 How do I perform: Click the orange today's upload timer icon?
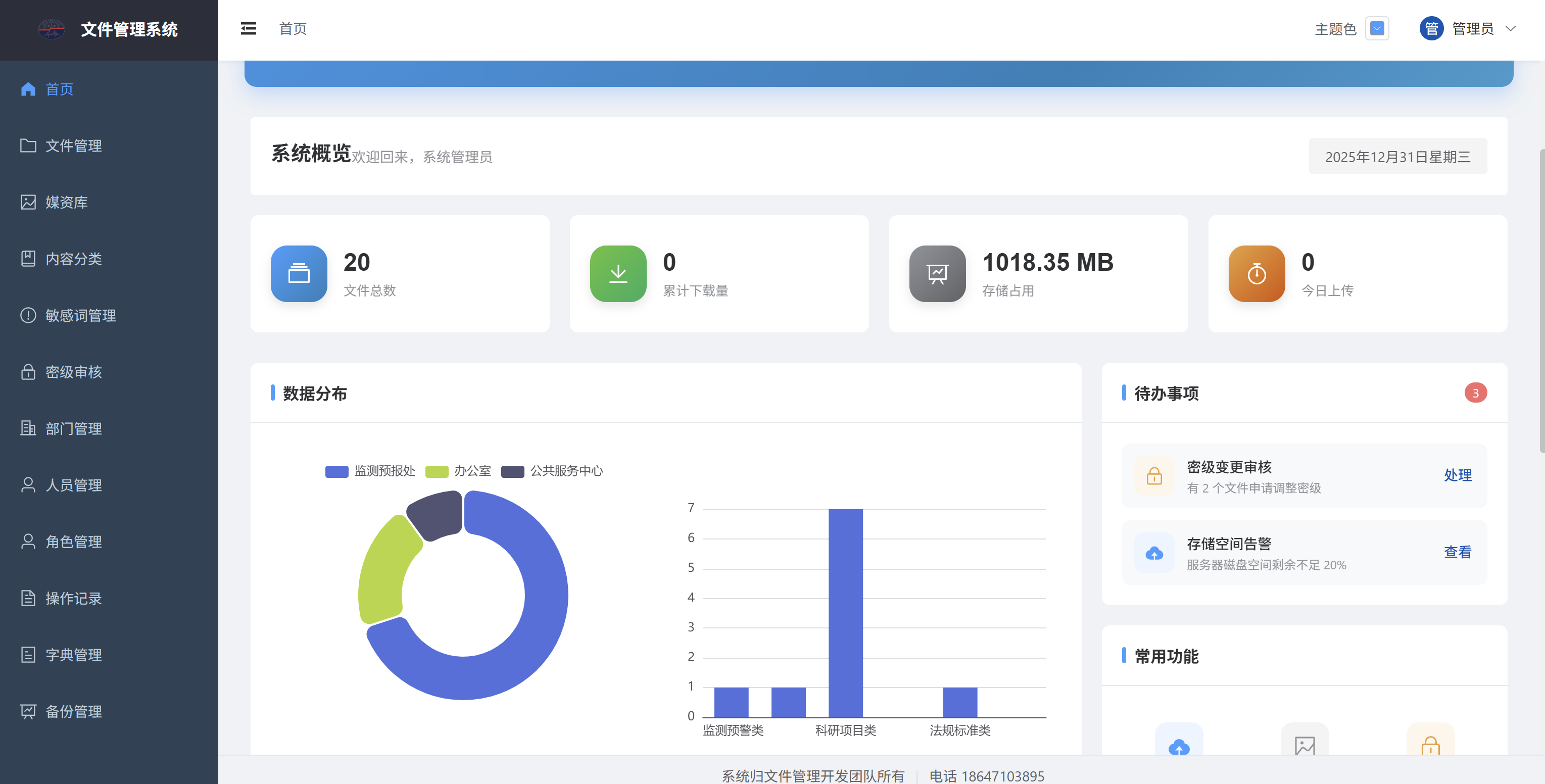[x=1256, y=273]
